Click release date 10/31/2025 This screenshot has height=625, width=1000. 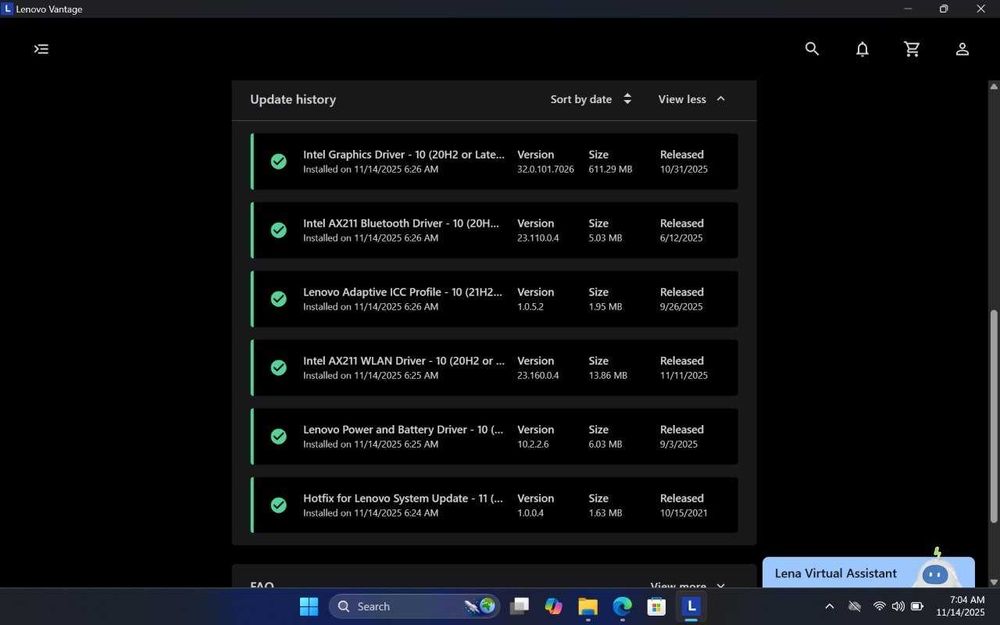tap(684, 169)
